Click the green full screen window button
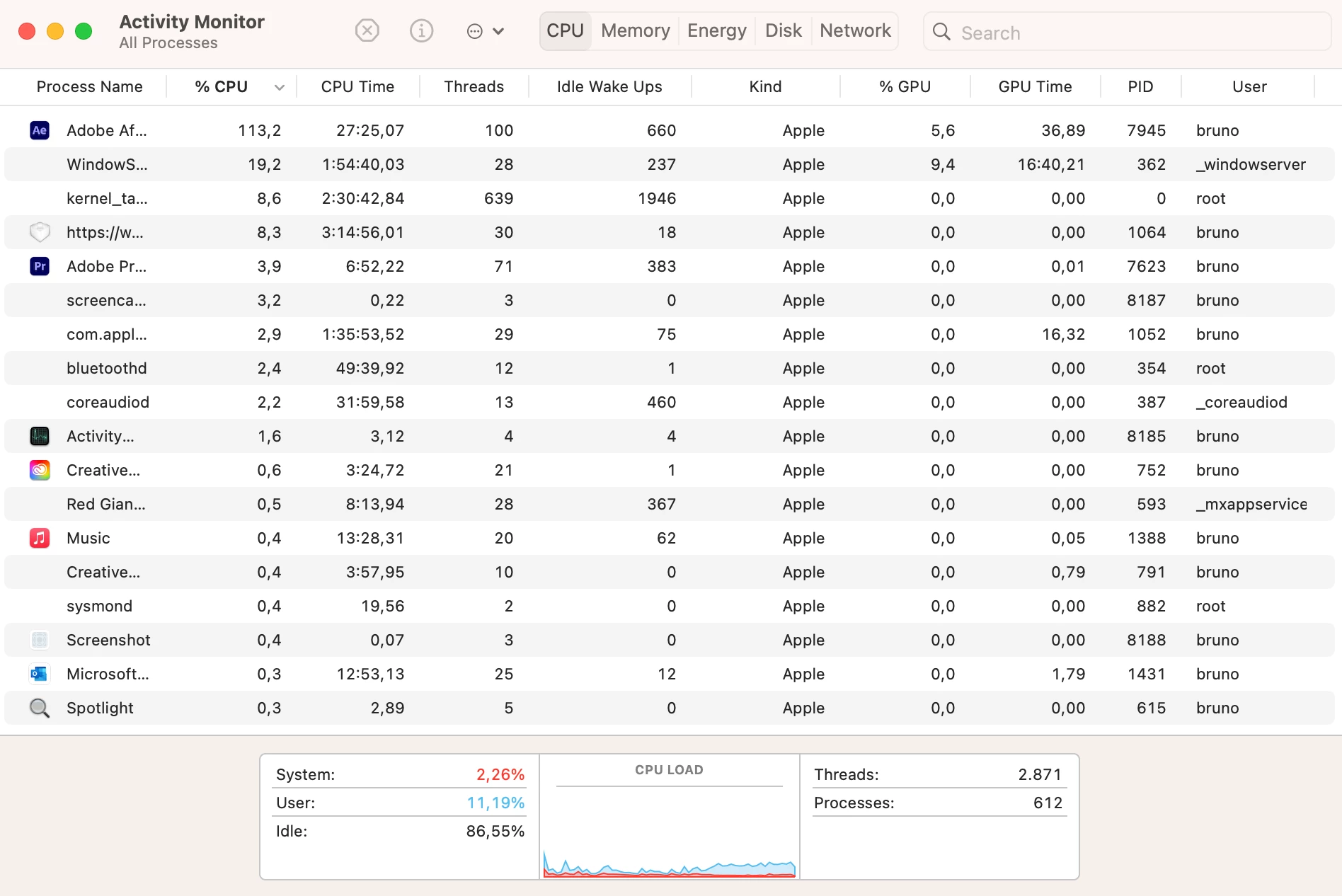This screenshot has height=896, width=1342. pyautogui.click(x=84, y=31)
